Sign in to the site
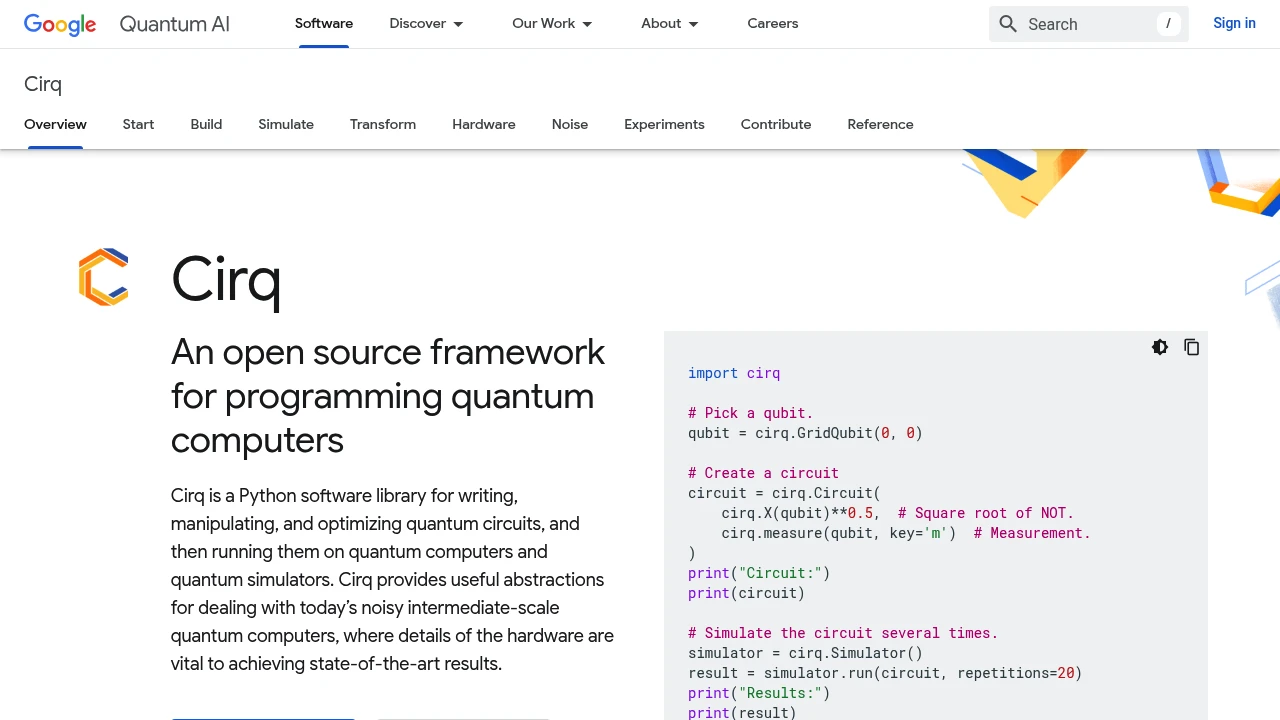The image size is (1280, 720). (1234, 23)
